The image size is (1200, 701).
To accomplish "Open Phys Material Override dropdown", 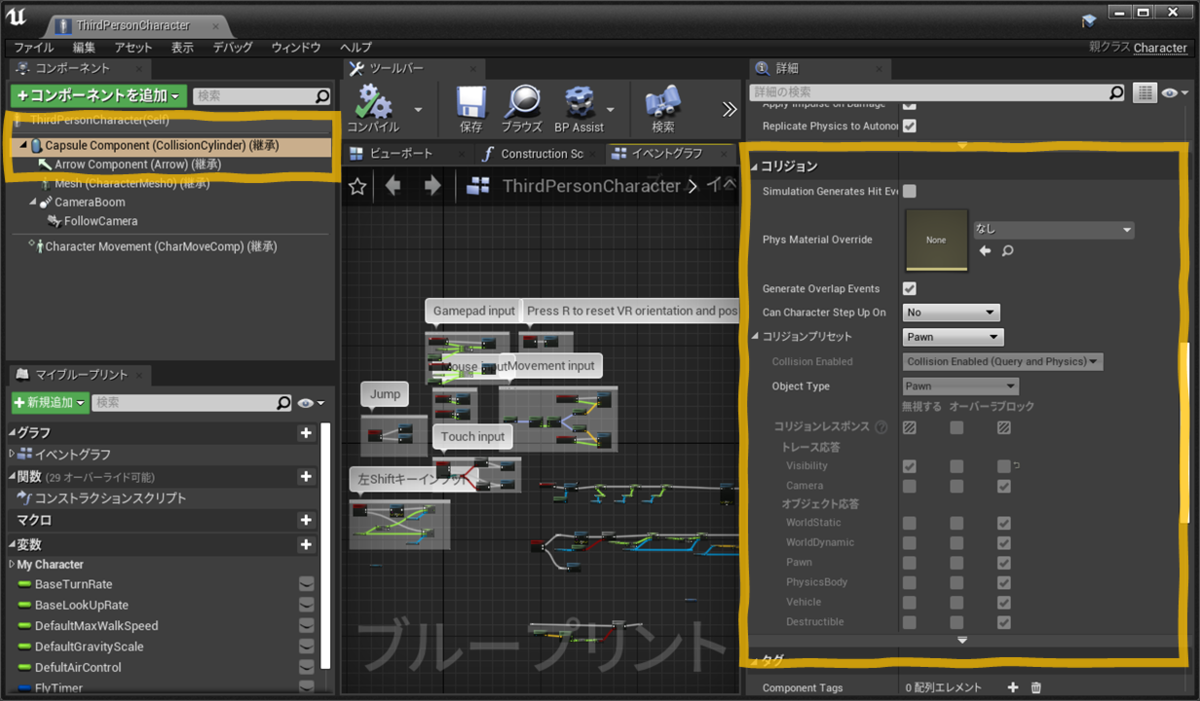I will [1053, 230].
